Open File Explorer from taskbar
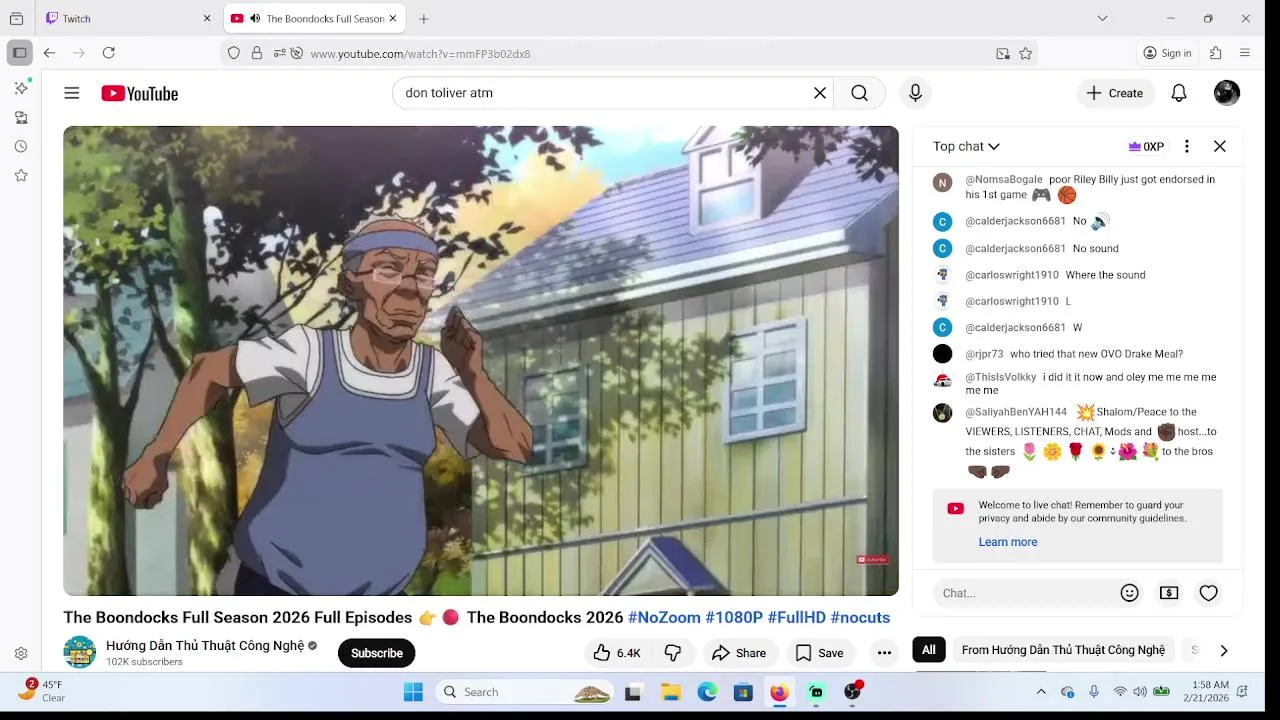 (x=671, y=692)
